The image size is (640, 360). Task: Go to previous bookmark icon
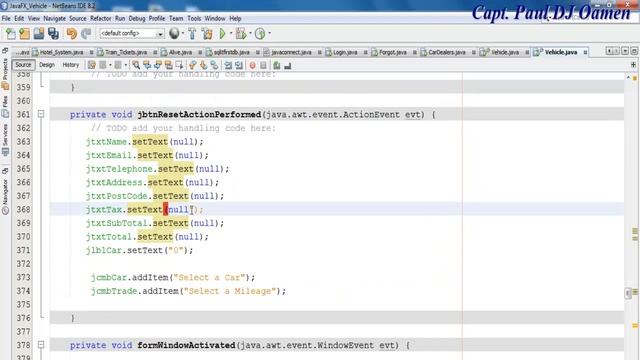point(193,65)
